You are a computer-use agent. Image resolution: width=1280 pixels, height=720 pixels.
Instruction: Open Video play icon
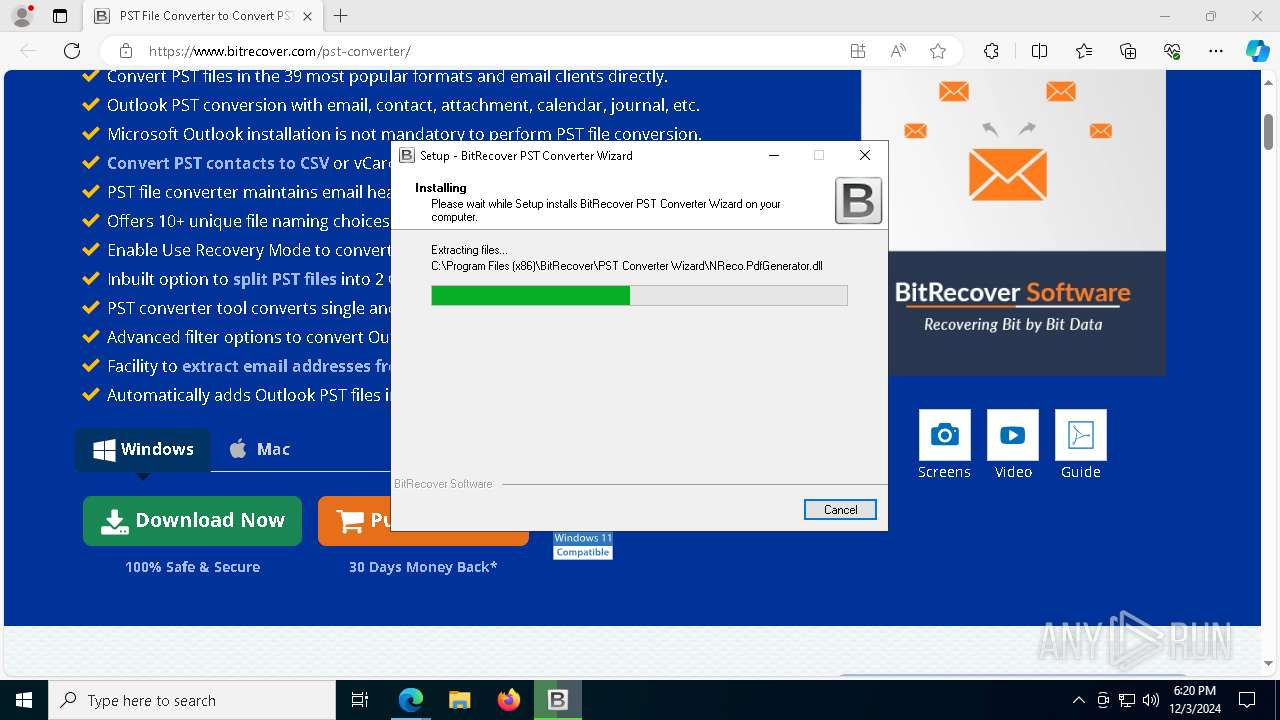pyautogui.click(x=1013, y=435)
